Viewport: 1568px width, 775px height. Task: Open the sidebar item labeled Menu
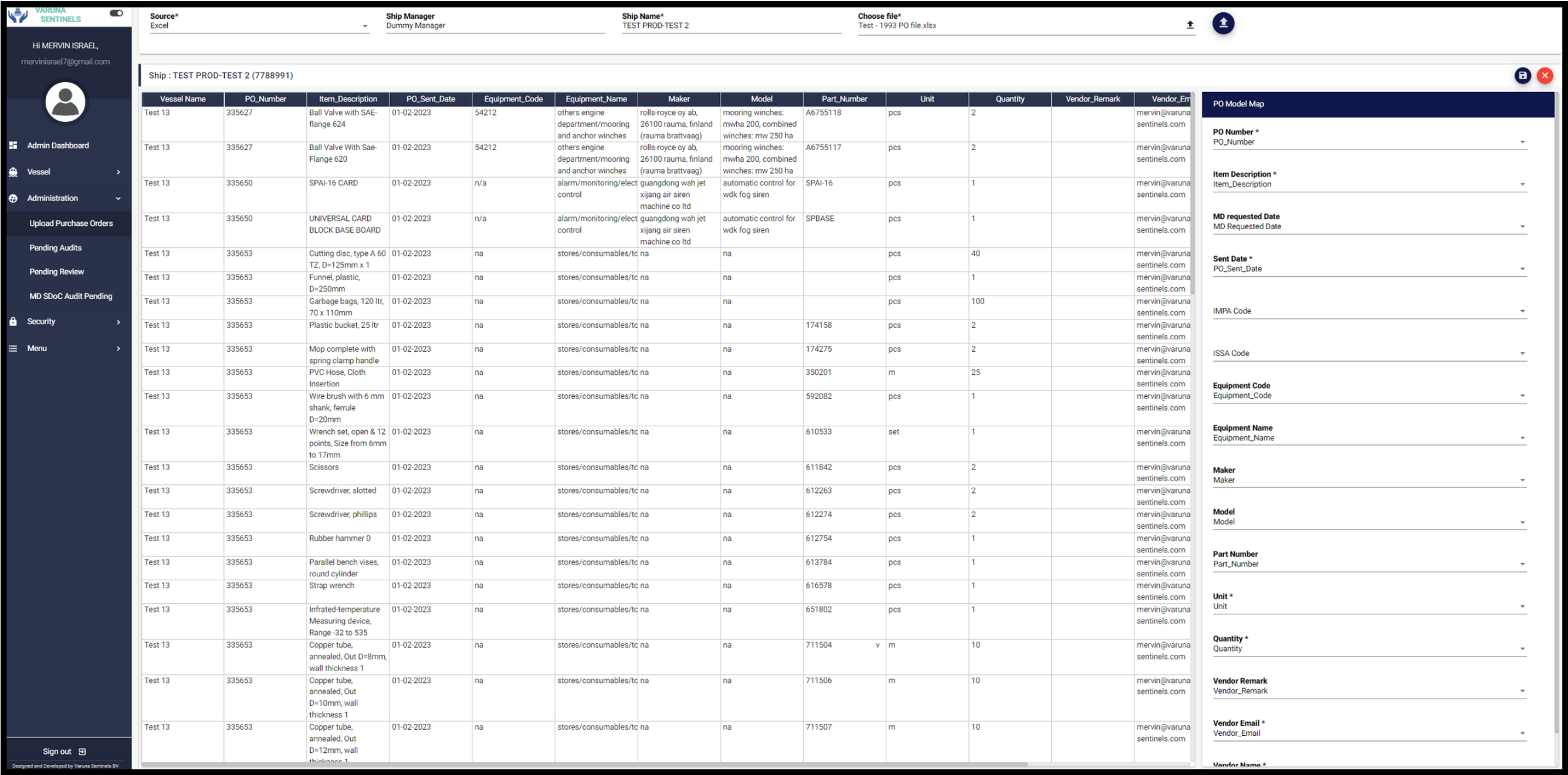tap(65, 349)
